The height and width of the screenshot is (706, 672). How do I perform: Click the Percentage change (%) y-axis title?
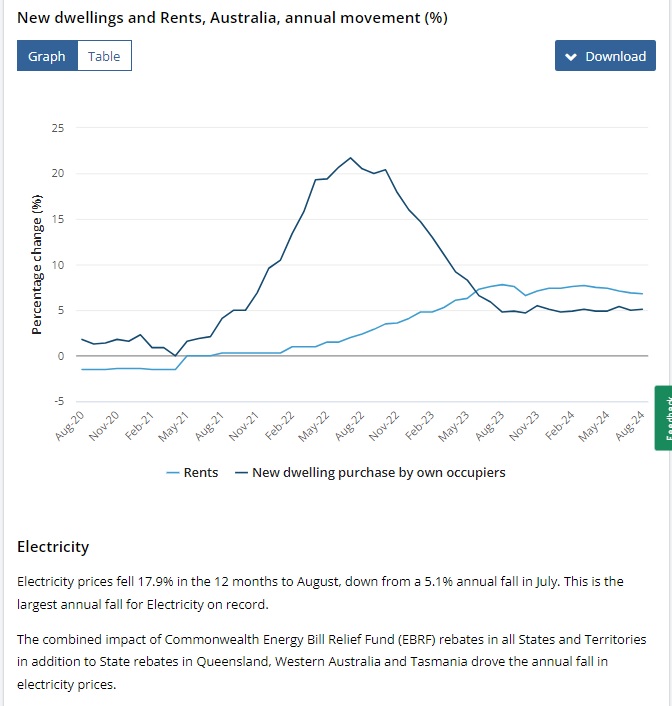point(36,264)
